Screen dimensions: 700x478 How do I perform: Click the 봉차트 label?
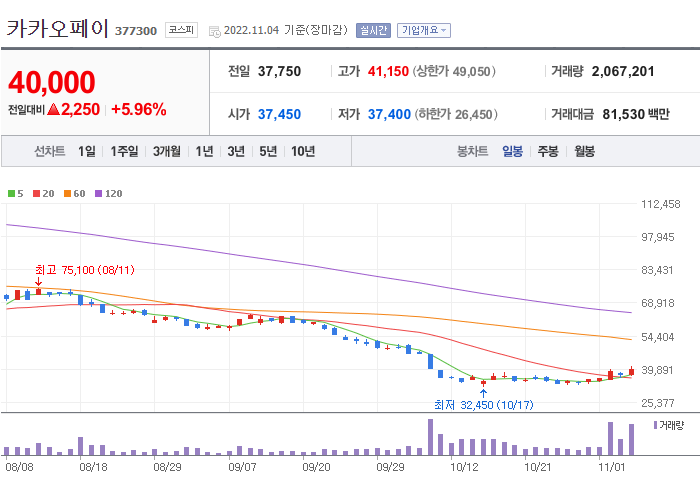tap(472, 151)
